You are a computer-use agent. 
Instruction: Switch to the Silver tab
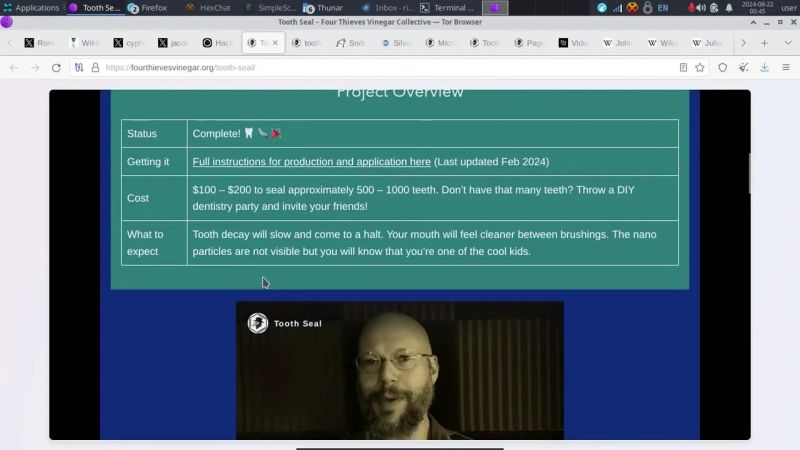[x=396, y=43]
